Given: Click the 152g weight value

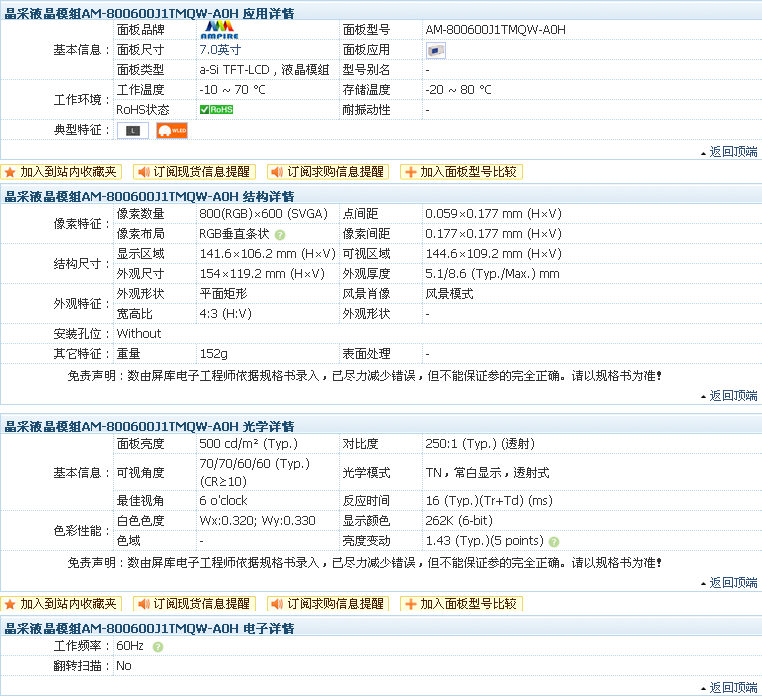Looking at the screenshot, I should (x=213, y=354).
